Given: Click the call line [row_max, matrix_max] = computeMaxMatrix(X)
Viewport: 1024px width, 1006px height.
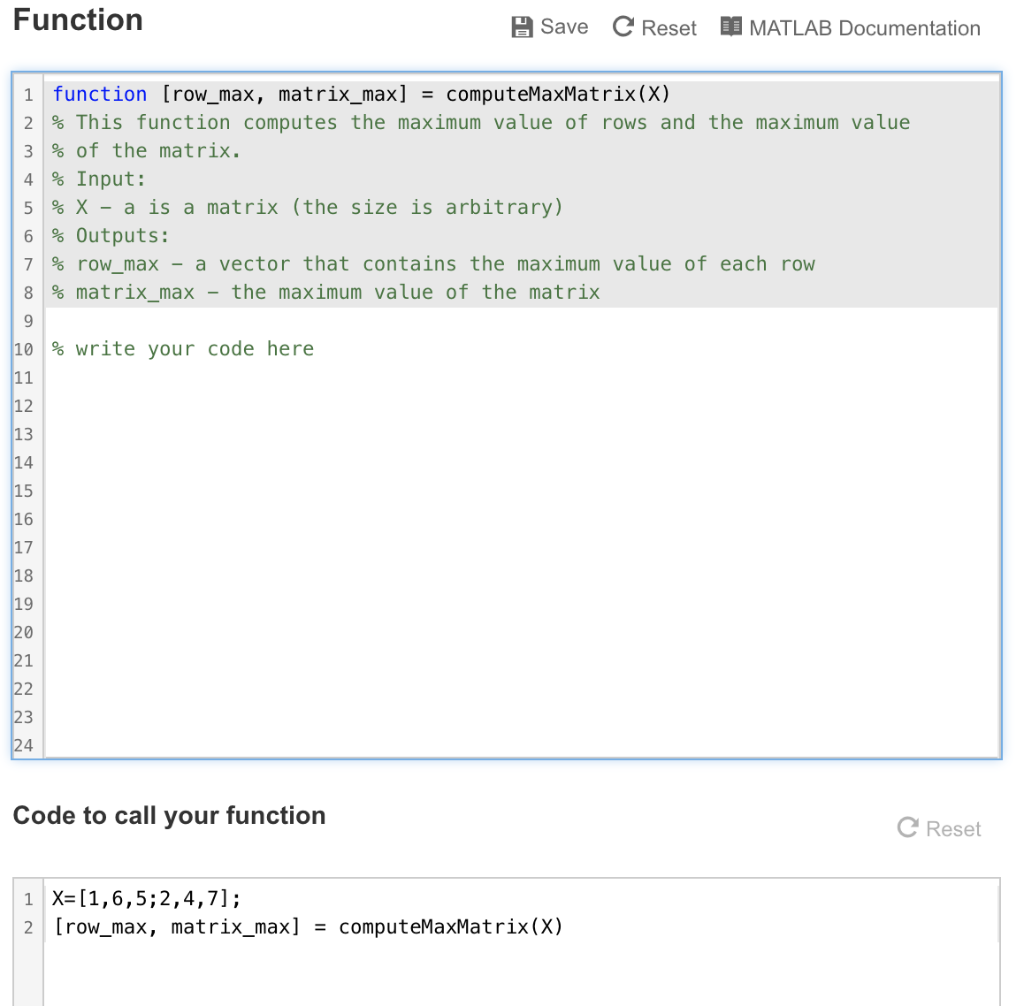Looking at the screenshot, I should [308, 927].
